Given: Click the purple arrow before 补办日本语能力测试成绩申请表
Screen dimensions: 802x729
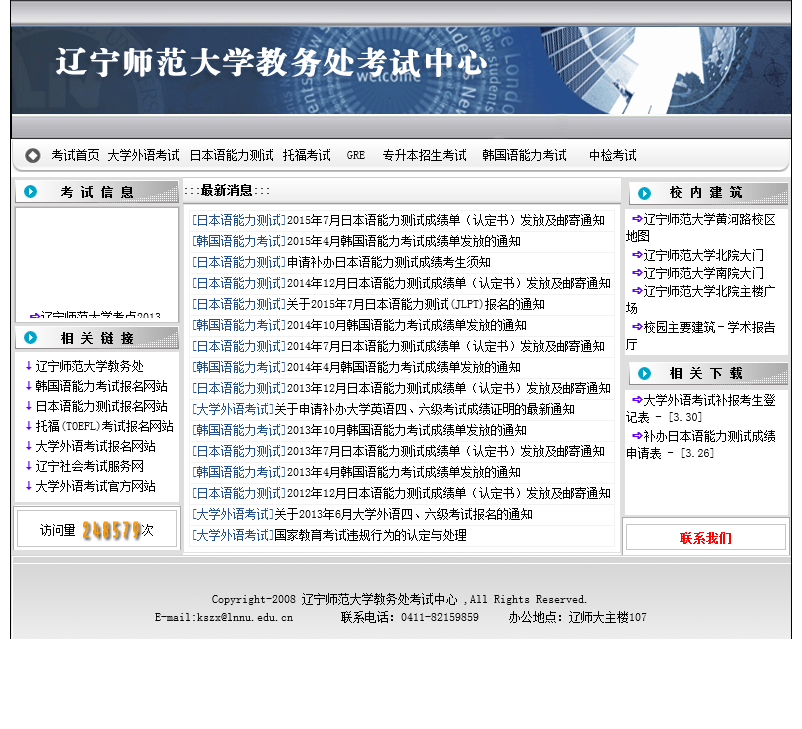Looking at the screenshot, I should [637, 435].
